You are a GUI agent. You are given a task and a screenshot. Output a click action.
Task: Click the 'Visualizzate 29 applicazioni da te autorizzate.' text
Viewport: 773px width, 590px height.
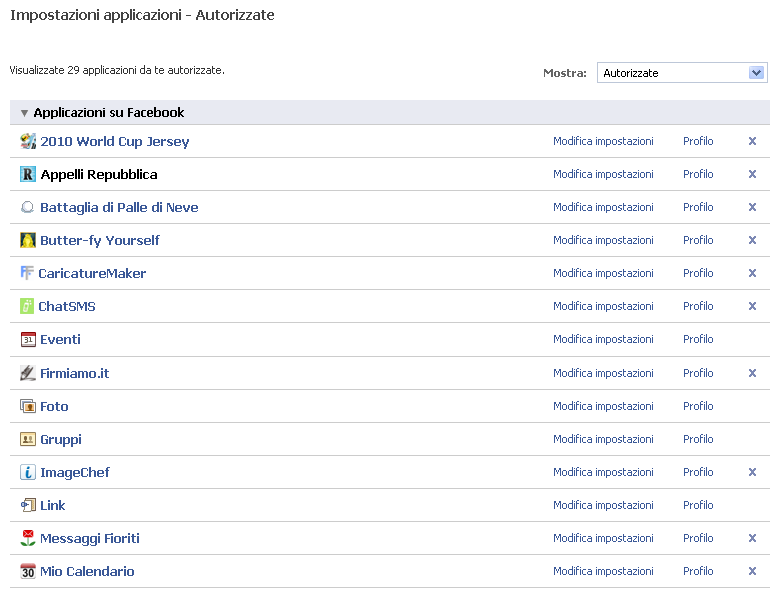click(117, 70)
